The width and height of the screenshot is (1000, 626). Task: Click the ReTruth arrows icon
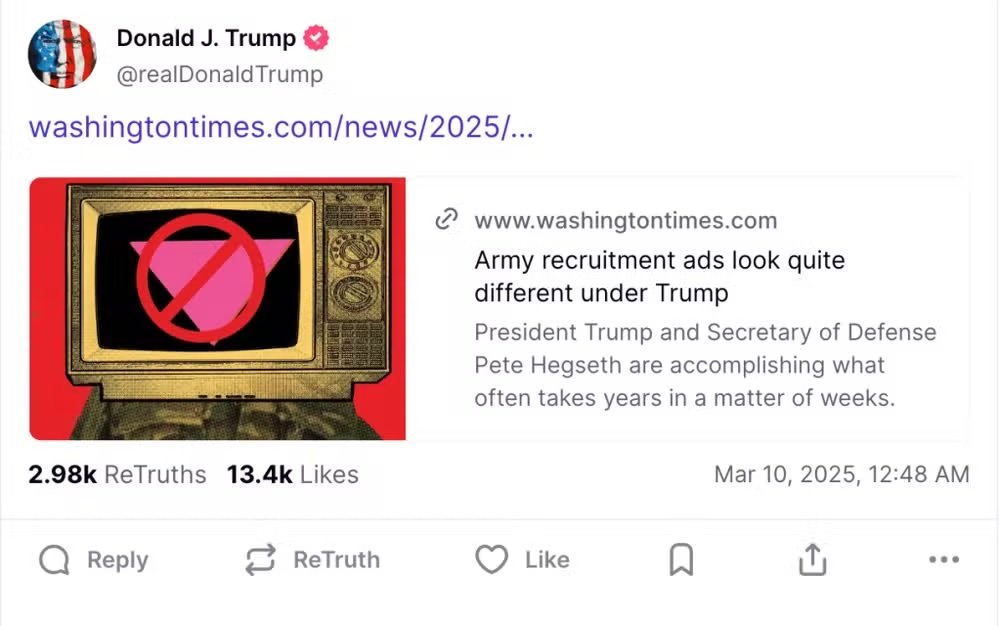coord(260,561)
